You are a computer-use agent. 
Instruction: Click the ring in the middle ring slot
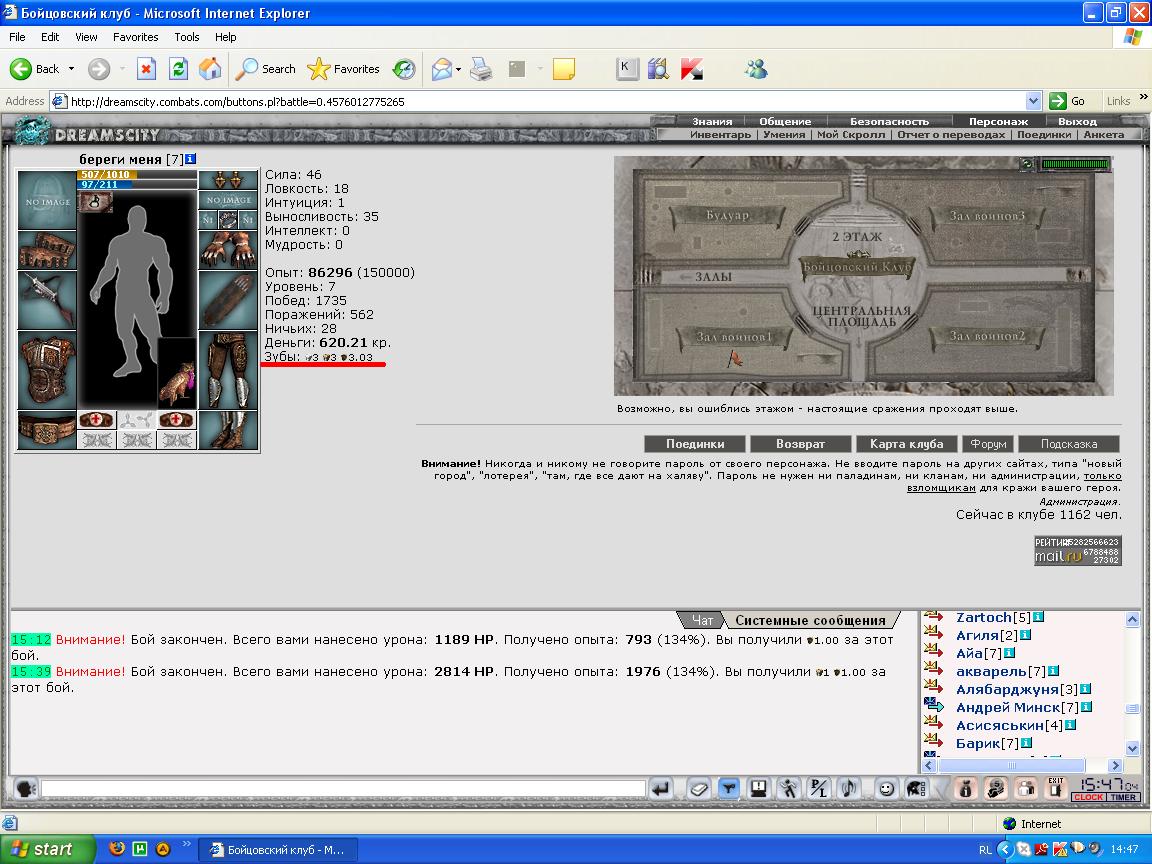point(228,220)
